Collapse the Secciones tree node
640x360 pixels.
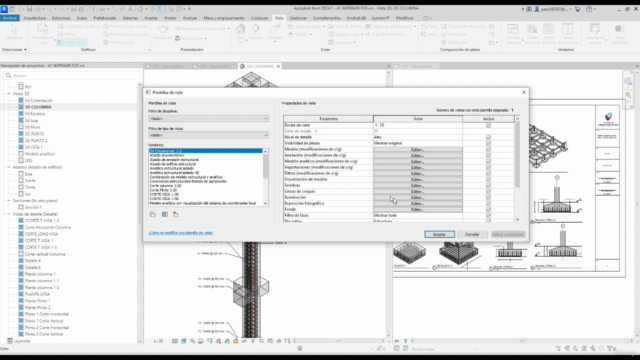(9, 200)
